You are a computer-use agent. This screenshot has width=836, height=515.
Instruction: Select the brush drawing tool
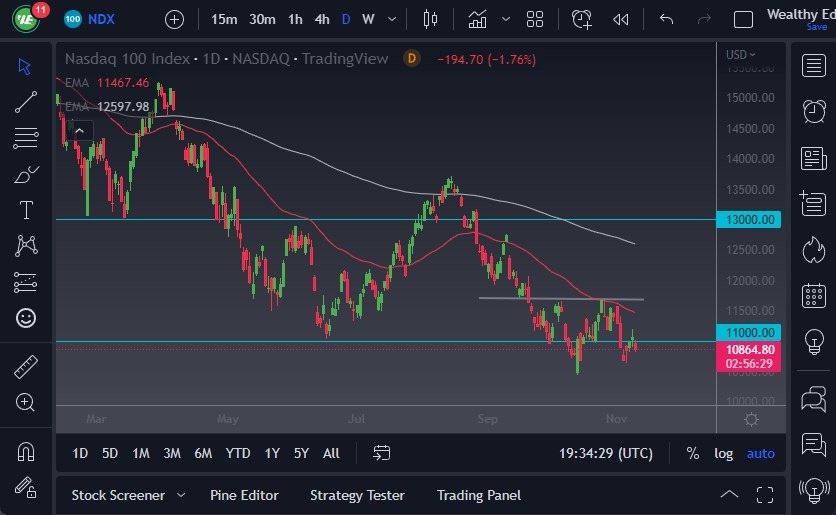[x=26, y=174]
